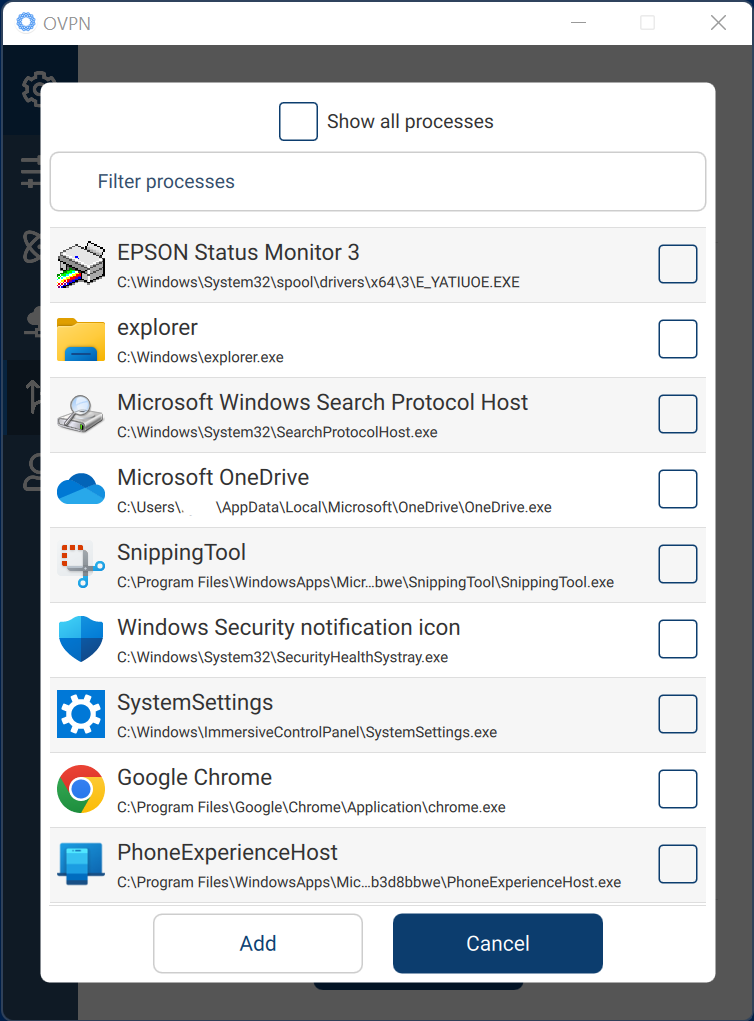Select Microsoft Windows Search Protocol Host checkbox
Viewport: 754px width, 1021px height.
pos(678,413)
